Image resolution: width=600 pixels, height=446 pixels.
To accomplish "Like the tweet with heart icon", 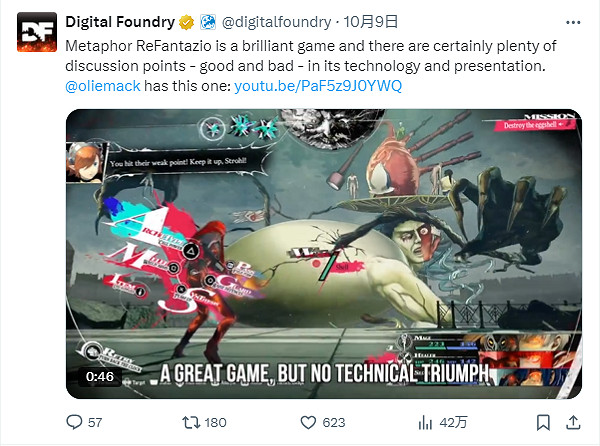I will [308, 422].
